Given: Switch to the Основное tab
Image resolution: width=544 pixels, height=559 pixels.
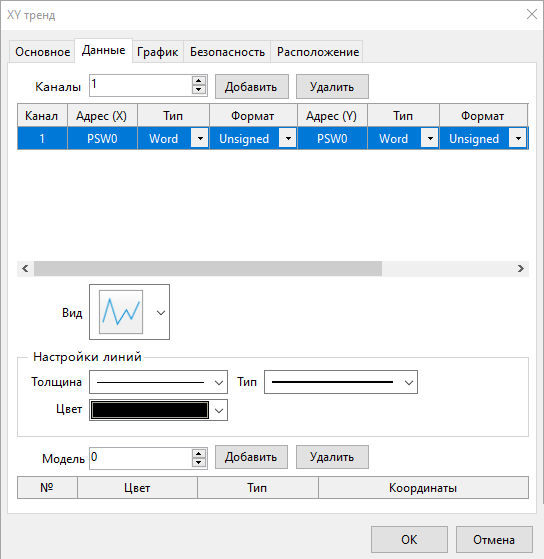Looking at the screenshot, I should tap(42, 52).
